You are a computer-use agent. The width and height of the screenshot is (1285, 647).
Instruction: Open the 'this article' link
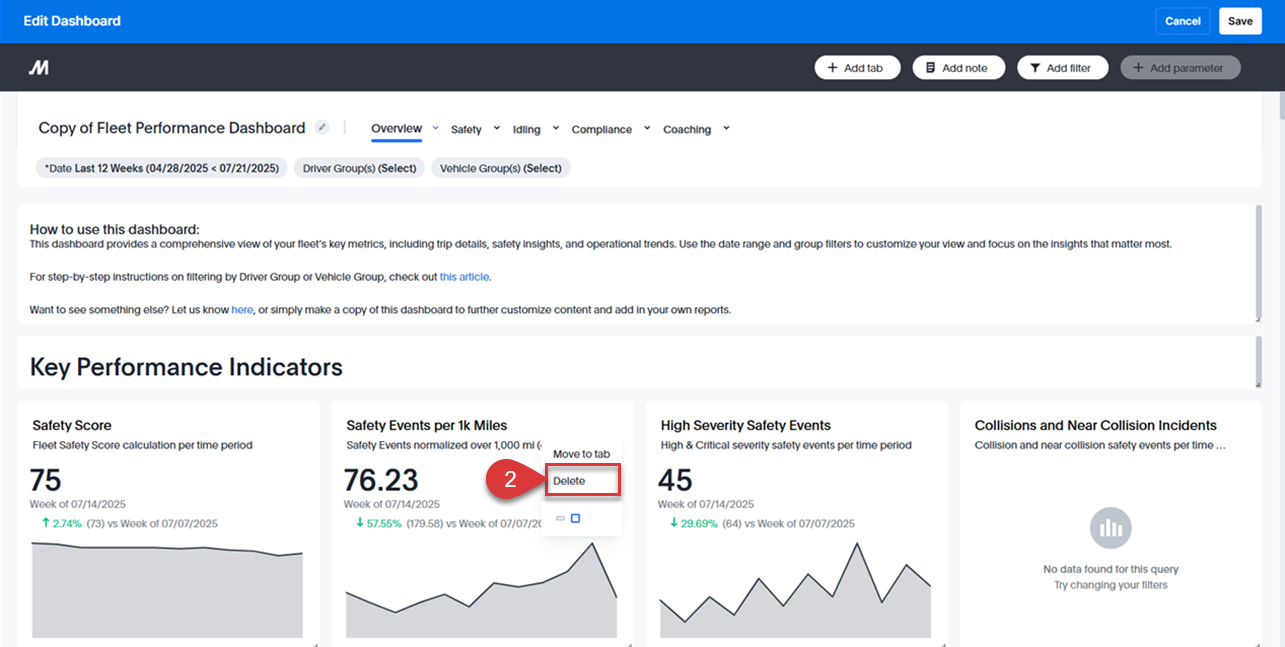click(464, 277)
